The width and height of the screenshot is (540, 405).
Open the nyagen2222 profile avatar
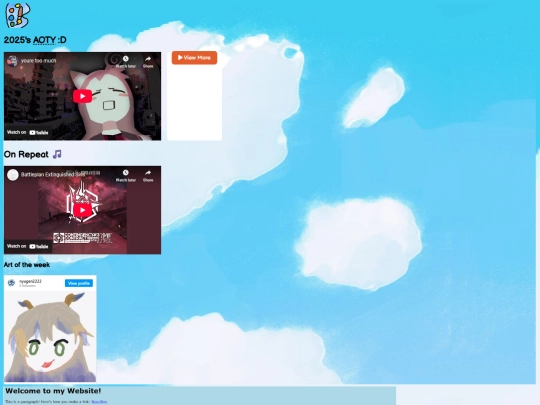pos(11,283)
